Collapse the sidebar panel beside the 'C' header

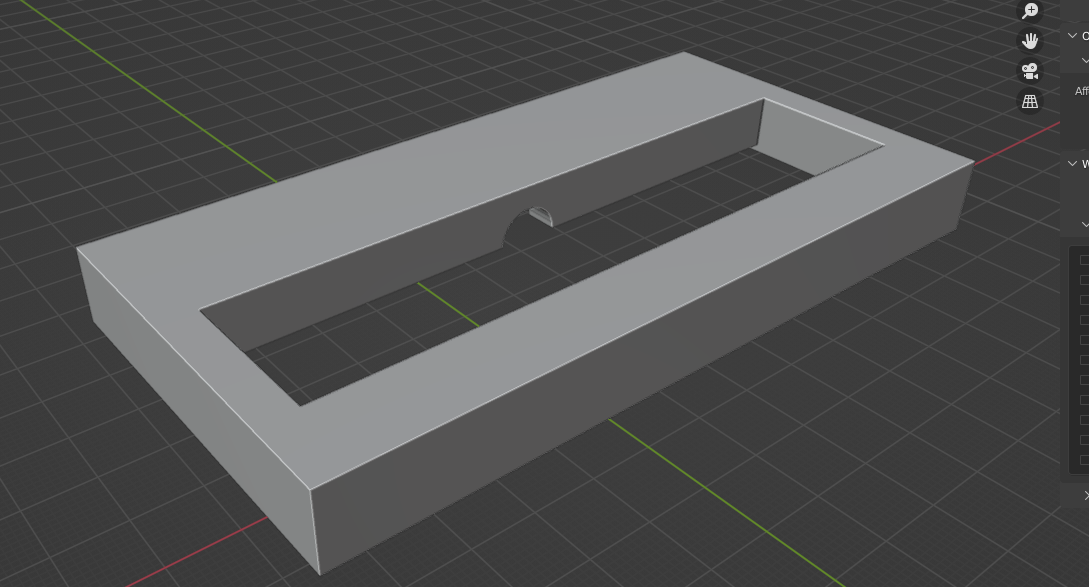pos(1072,35)
